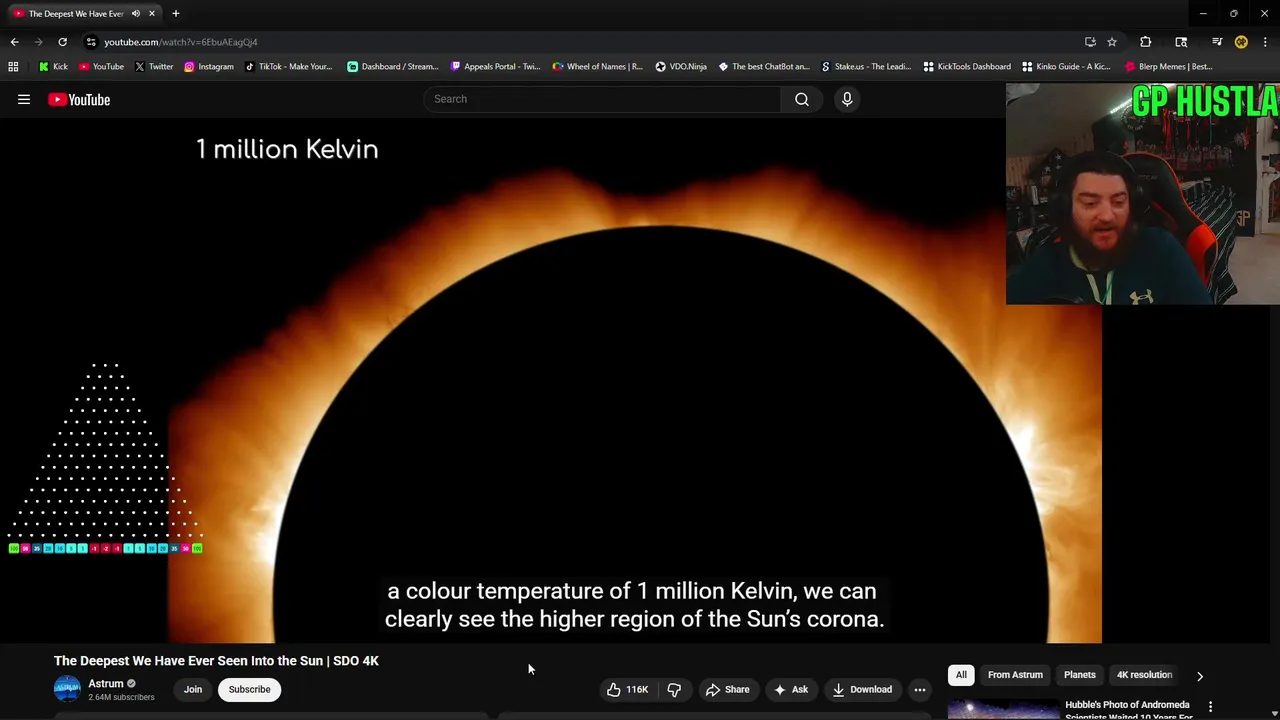Go back with the browser back arrow
The width and height of the screenshot is (1280, 720).
[x=14, y=42]
